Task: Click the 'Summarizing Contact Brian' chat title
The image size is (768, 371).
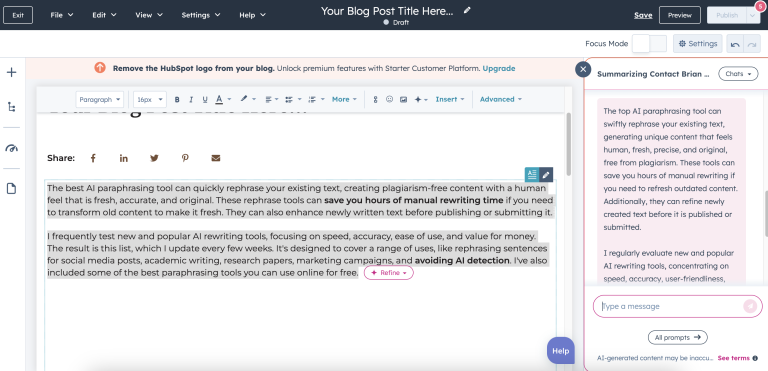Action: pyautogui.click(x=653, y=74)
